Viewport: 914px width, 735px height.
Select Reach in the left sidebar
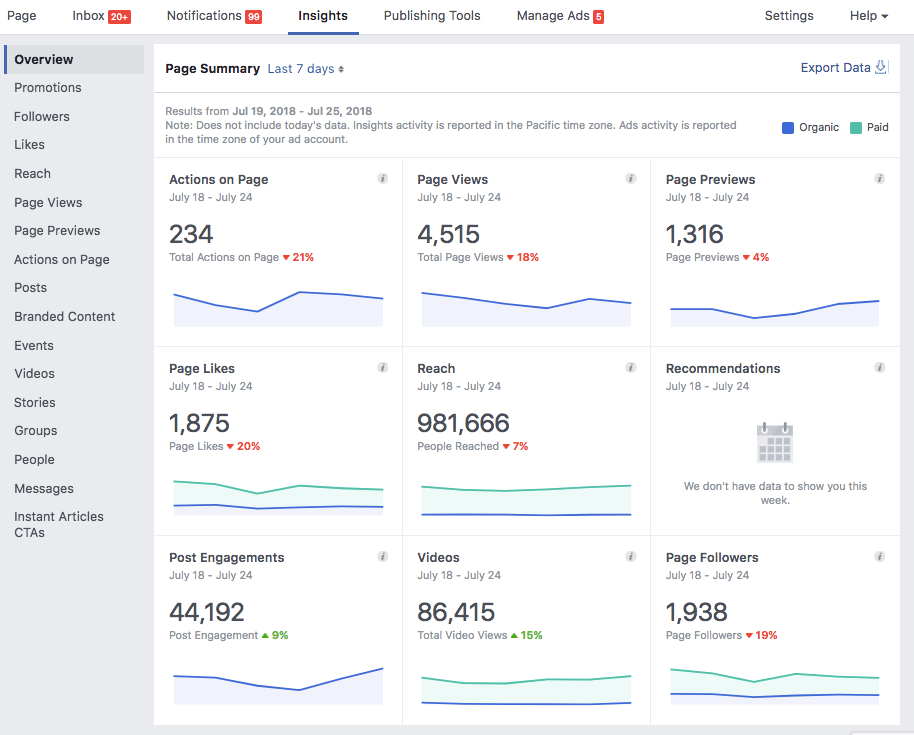point(32,173)
